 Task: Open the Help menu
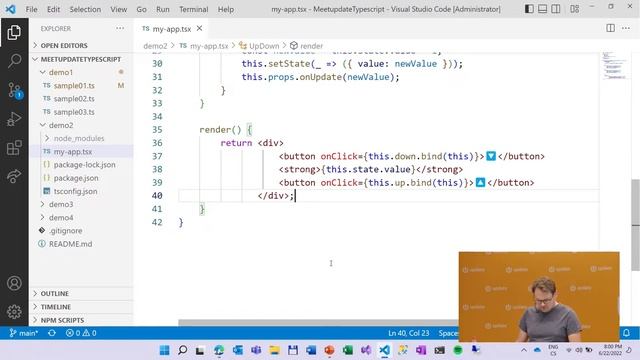pos(225,9)
